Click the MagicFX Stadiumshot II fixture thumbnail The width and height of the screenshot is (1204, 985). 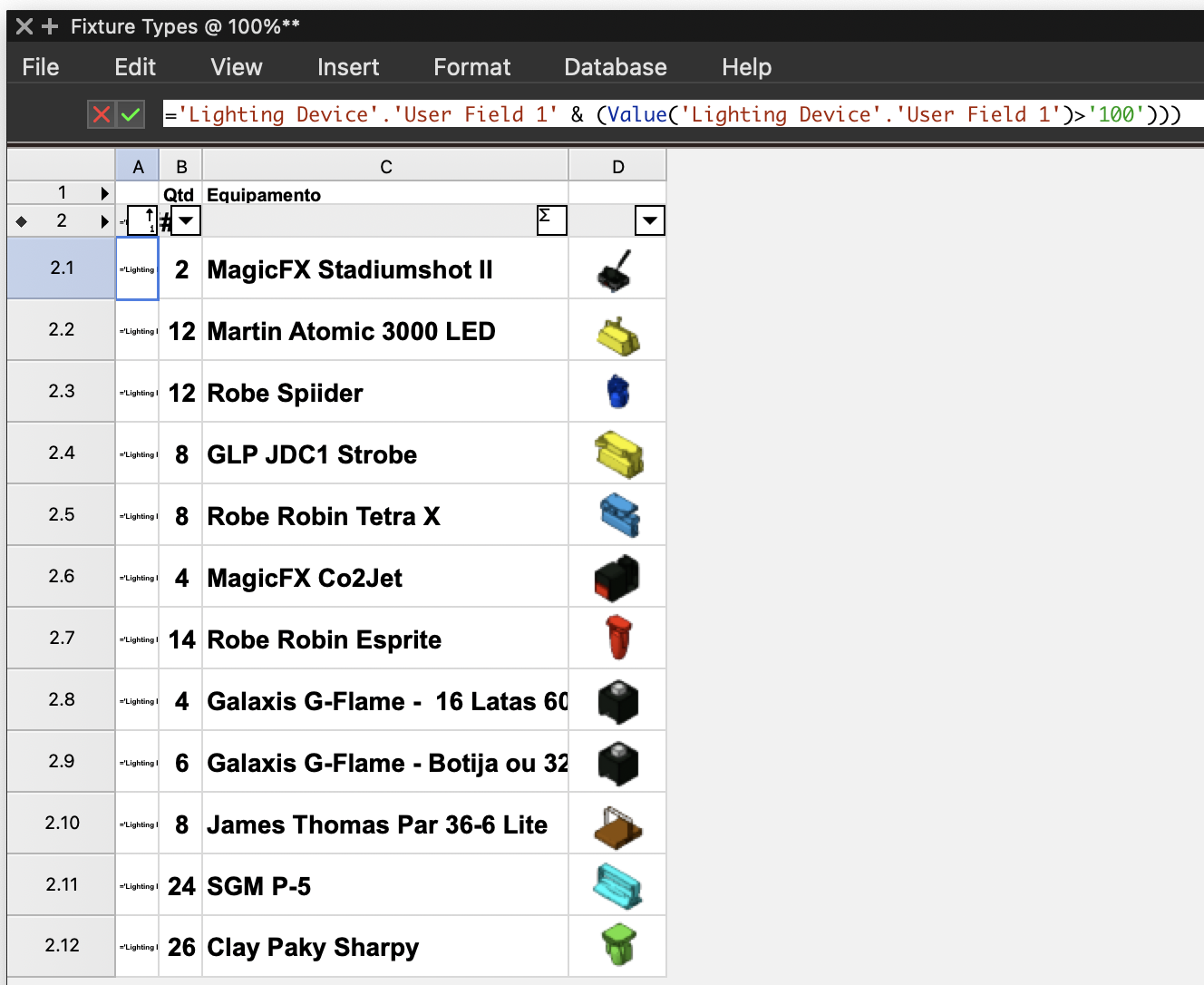click(x=617, y=269)
